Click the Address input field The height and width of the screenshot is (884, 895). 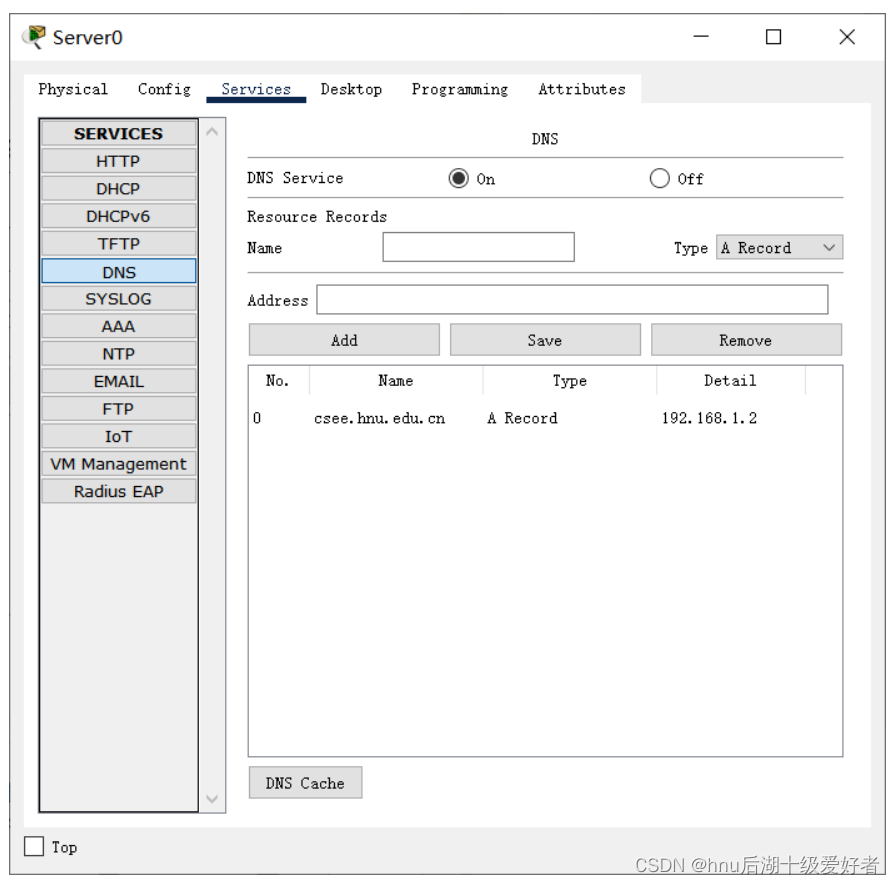tap(572, 300)
